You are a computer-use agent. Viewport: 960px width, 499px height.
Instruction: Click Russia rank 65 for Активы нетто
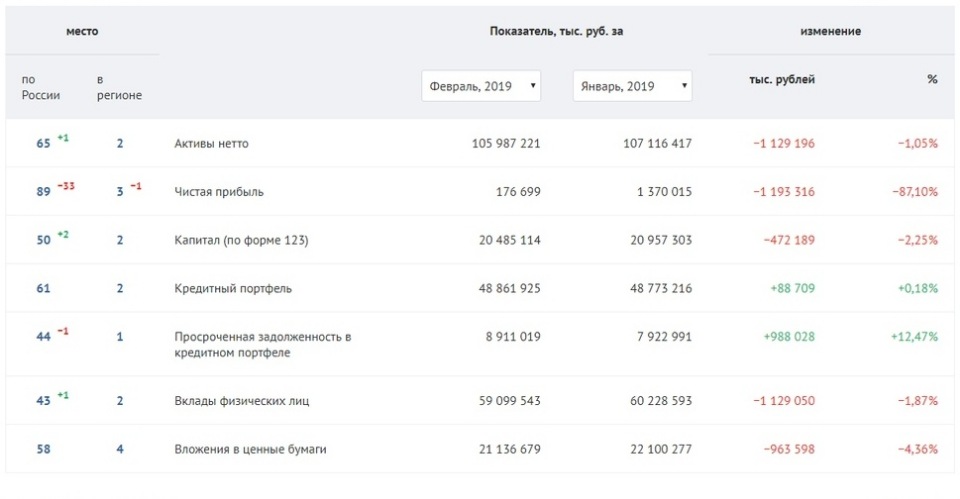(43, 144)
